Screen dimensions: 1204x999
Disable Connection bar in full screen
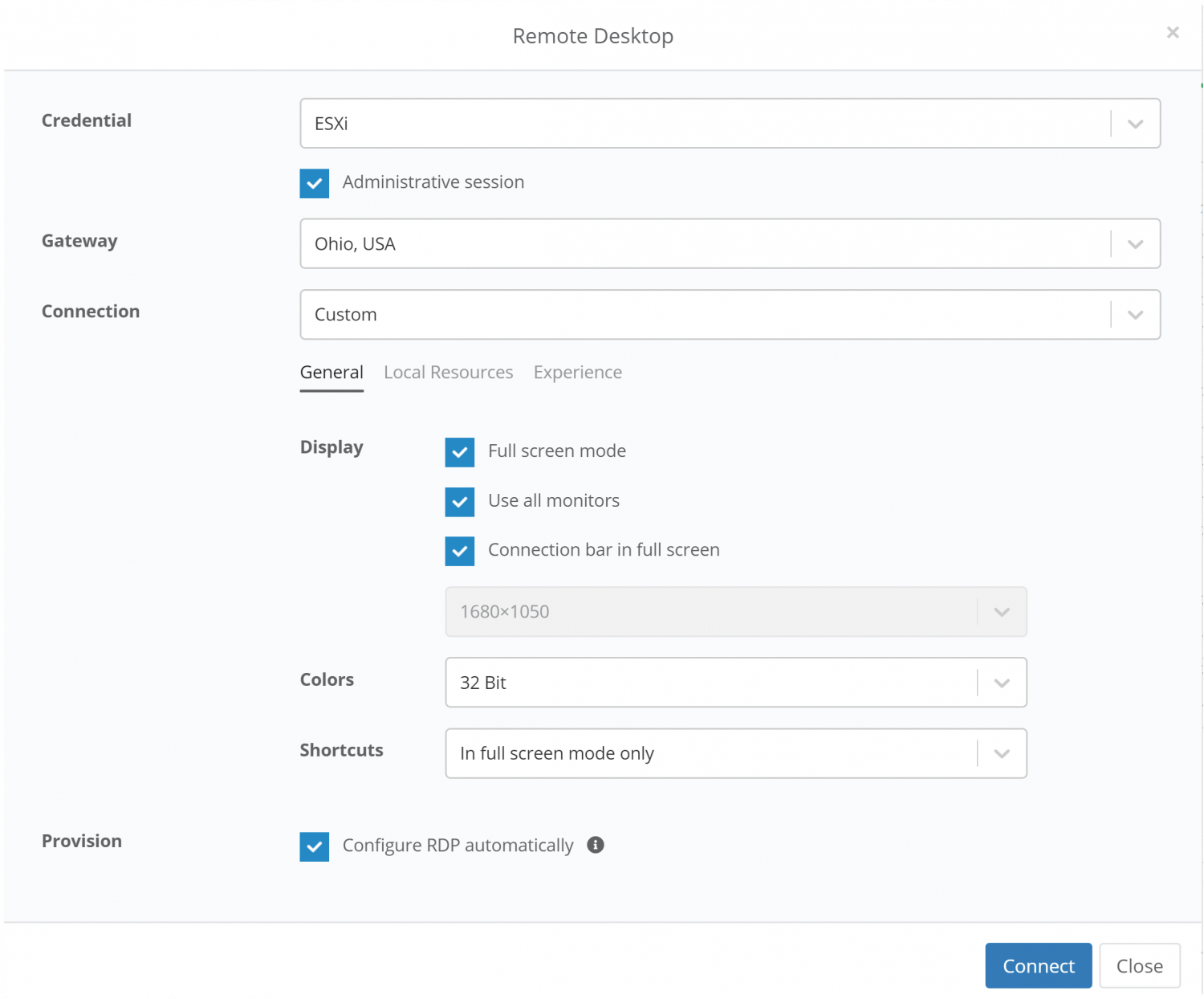click(x=459, y=551)
